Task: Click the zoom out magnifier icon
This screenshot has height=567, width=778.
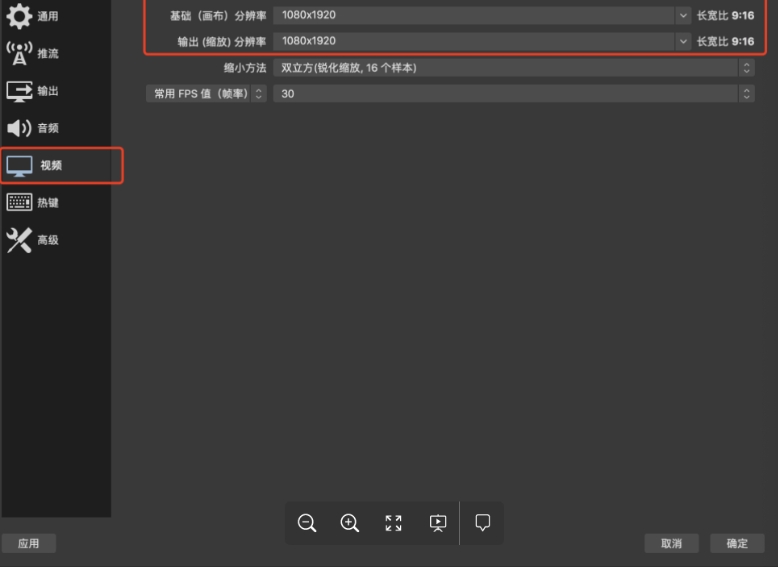Action: [x=307, y=523]
